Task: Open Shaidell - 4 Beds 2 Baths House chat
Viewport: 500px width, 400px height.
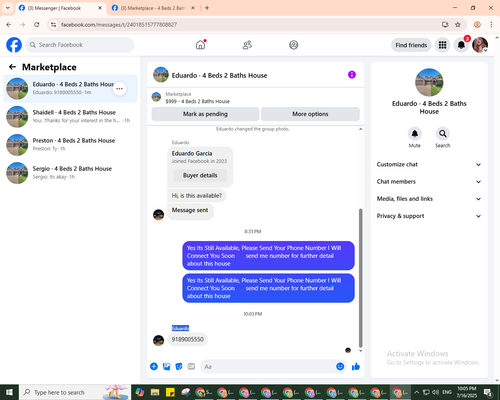Action: pyautogui.click(x=70, y=116)
